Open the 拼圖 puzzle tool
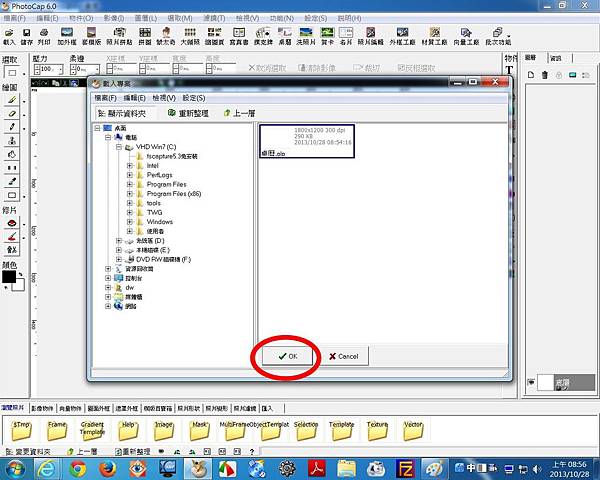This screenshot has height=480, width=600. coord(145,36)
